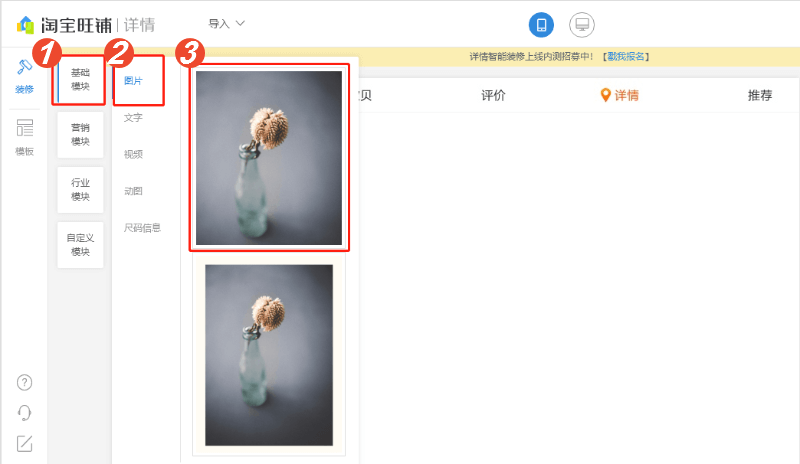
Task: Open the 模板 template layout icon
Action: (24, 128)
